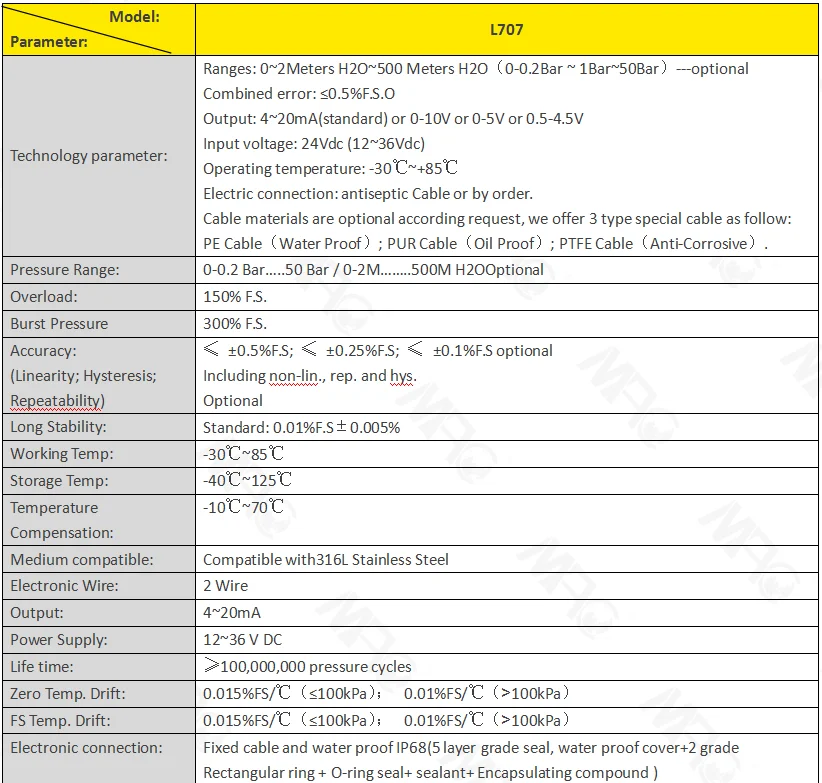Click the 'Zero Temp. Drift:' label

pyautogui.click(x=68, y=693)
